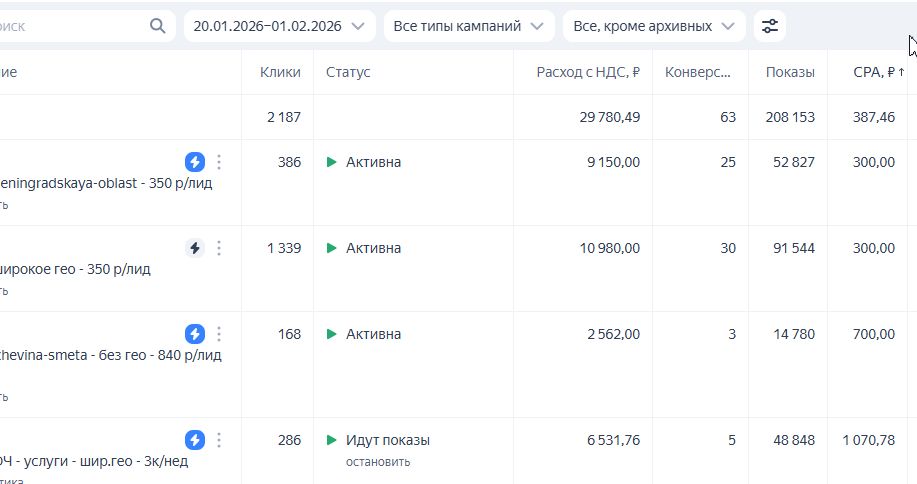The width and height of the screenshot is (917, 484).
Task: Open three-dot menu for широкое гео campaign
Action: [219, 248]
